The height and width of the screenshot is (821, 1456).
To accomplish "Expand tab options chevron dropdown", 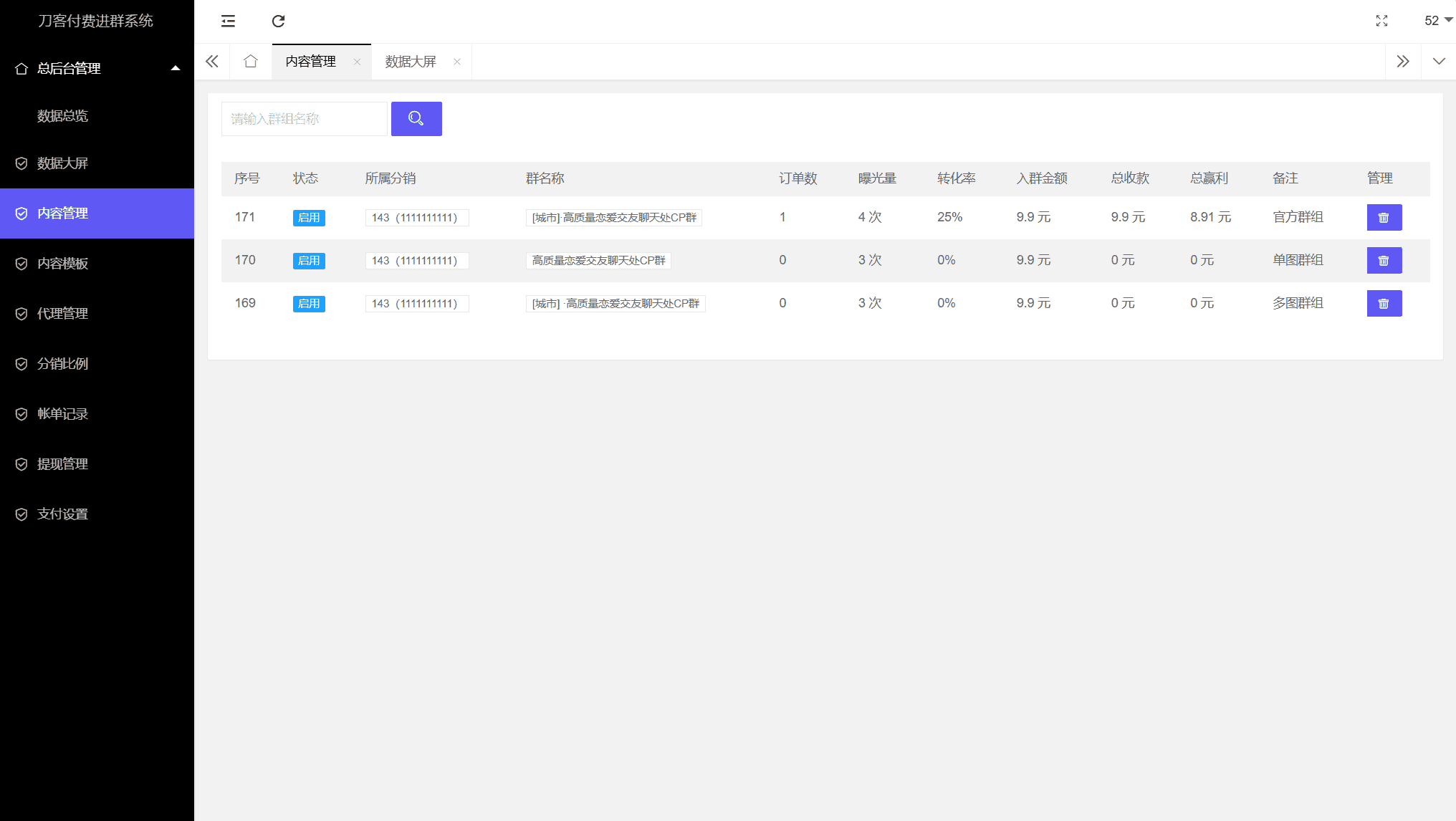I will click(x=1438, y=62).
